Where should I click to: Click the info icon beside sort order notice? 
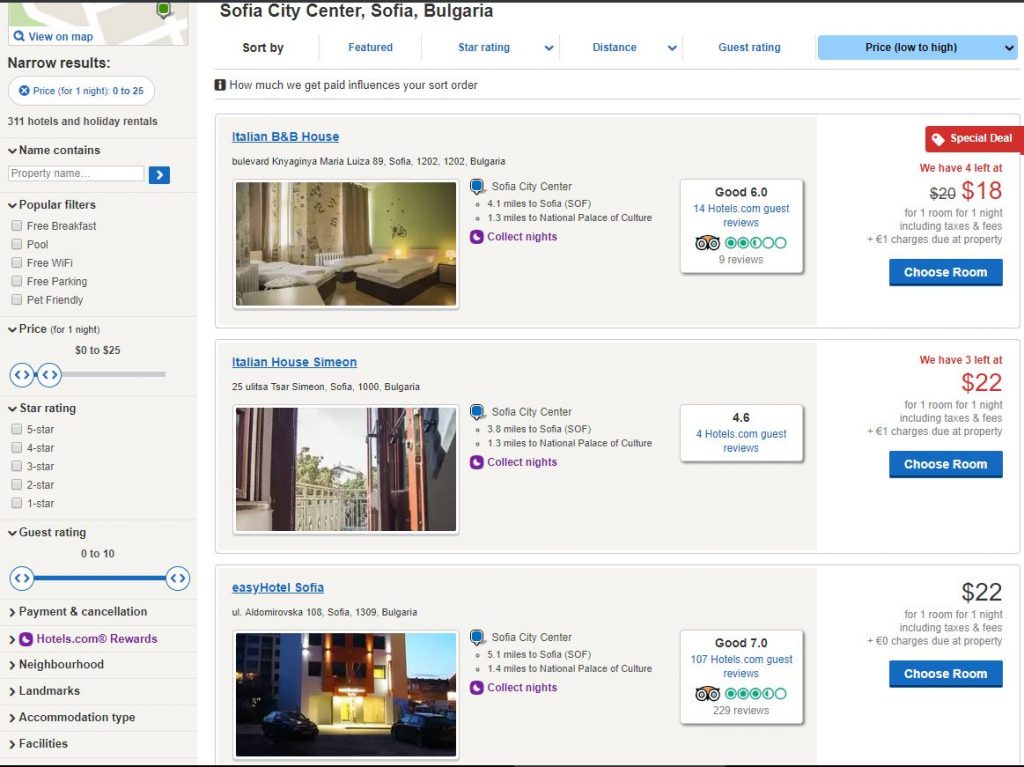pyautogui.click(x=220, y=85)
